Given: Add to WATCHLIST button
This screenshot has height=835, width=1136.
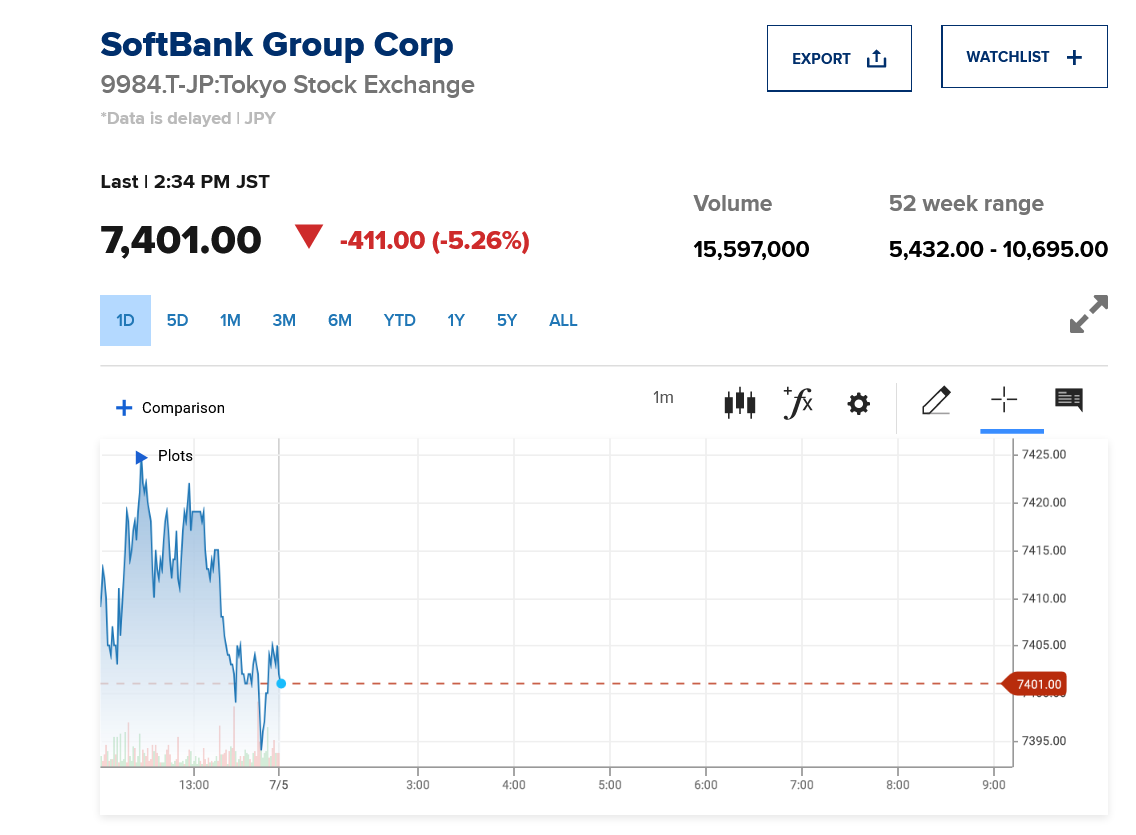Looking at the screenshot, I should [x=1024, y=57].
